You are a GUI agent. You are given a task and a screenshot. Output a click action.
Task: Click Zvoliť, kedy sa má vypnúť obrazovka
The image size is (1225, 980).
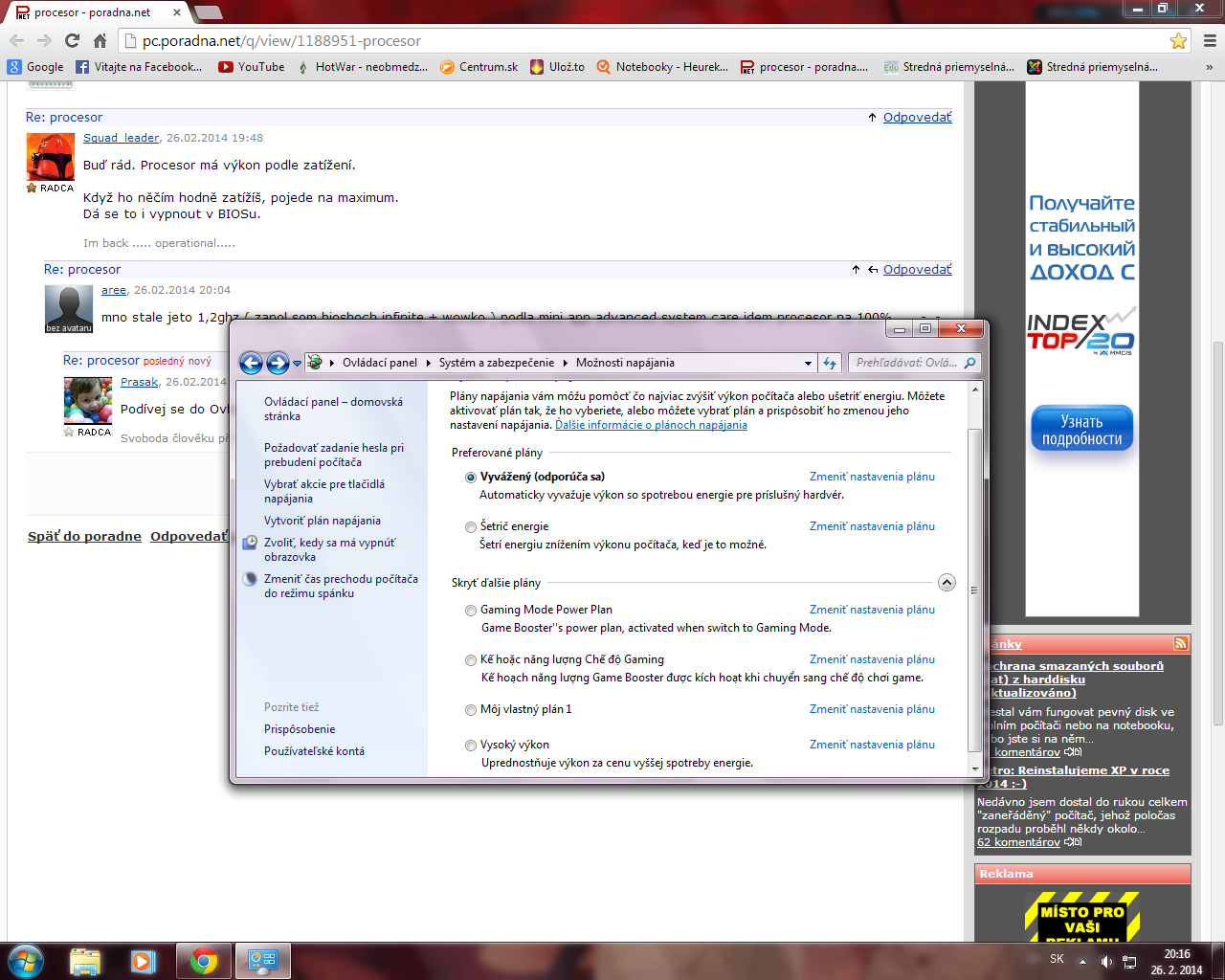329,549
